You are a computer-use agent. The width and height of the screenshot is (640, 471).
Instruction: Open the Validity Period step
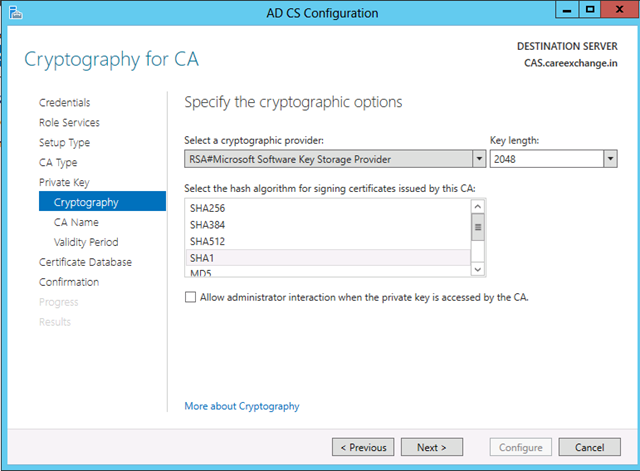click(86, 242)
